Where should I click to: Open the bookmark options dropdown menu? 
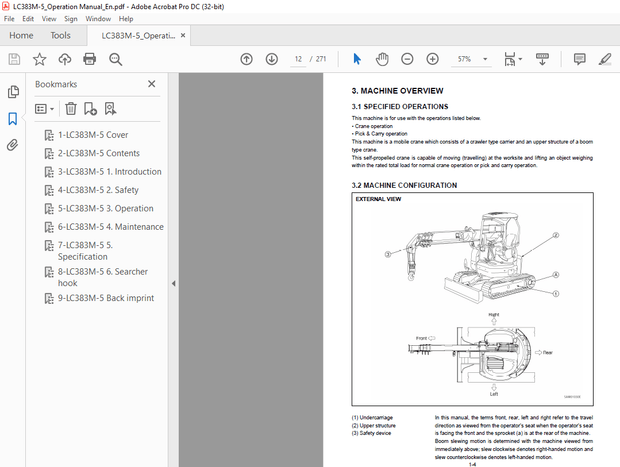[x=45, y=109]
